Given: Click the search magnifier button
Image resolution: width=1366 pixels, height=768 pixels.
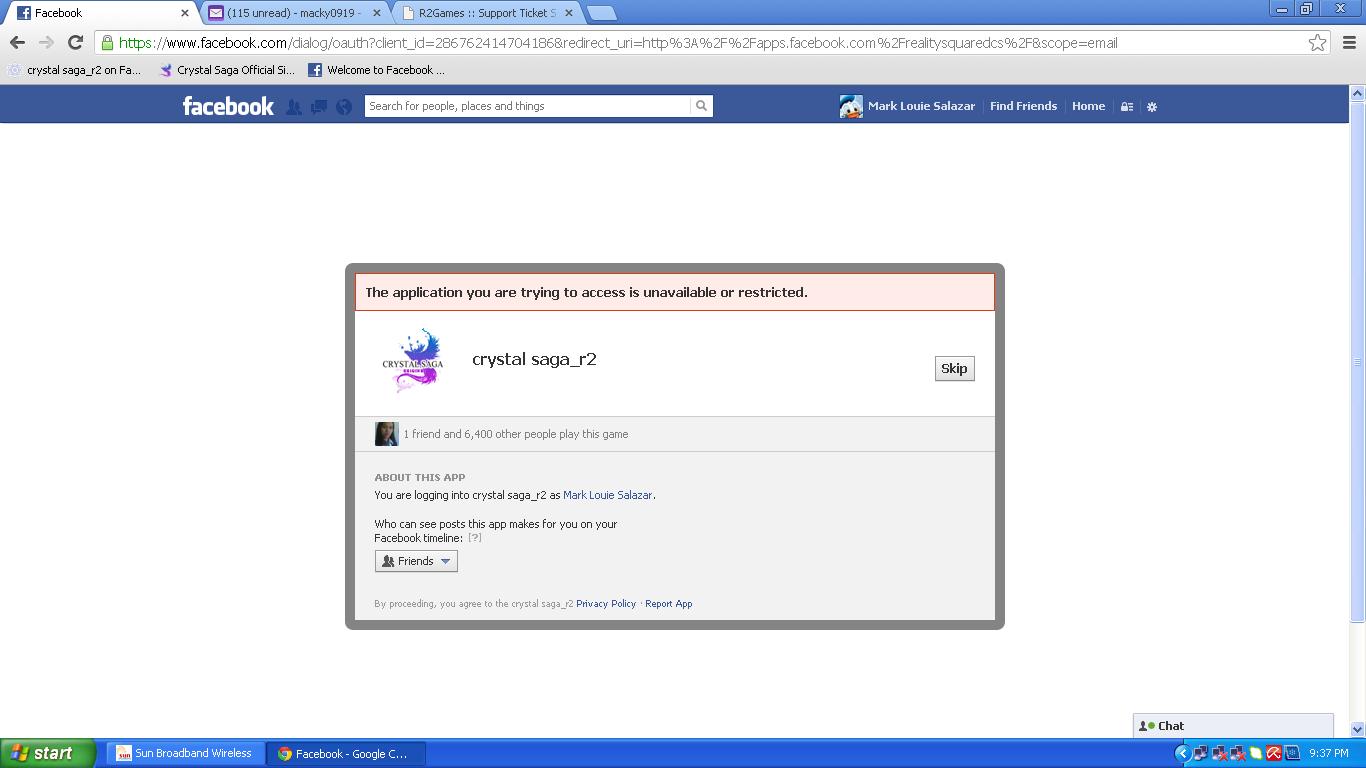Looking at the screenshot, I should pos(701,106).
